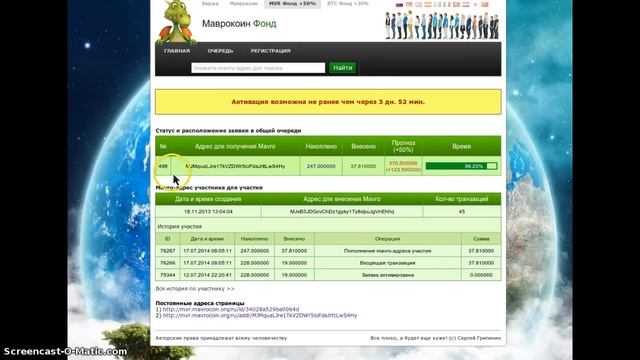Switch to the BTC Фонд +30% tab
640x360 pixels.
tap(348, 4)
